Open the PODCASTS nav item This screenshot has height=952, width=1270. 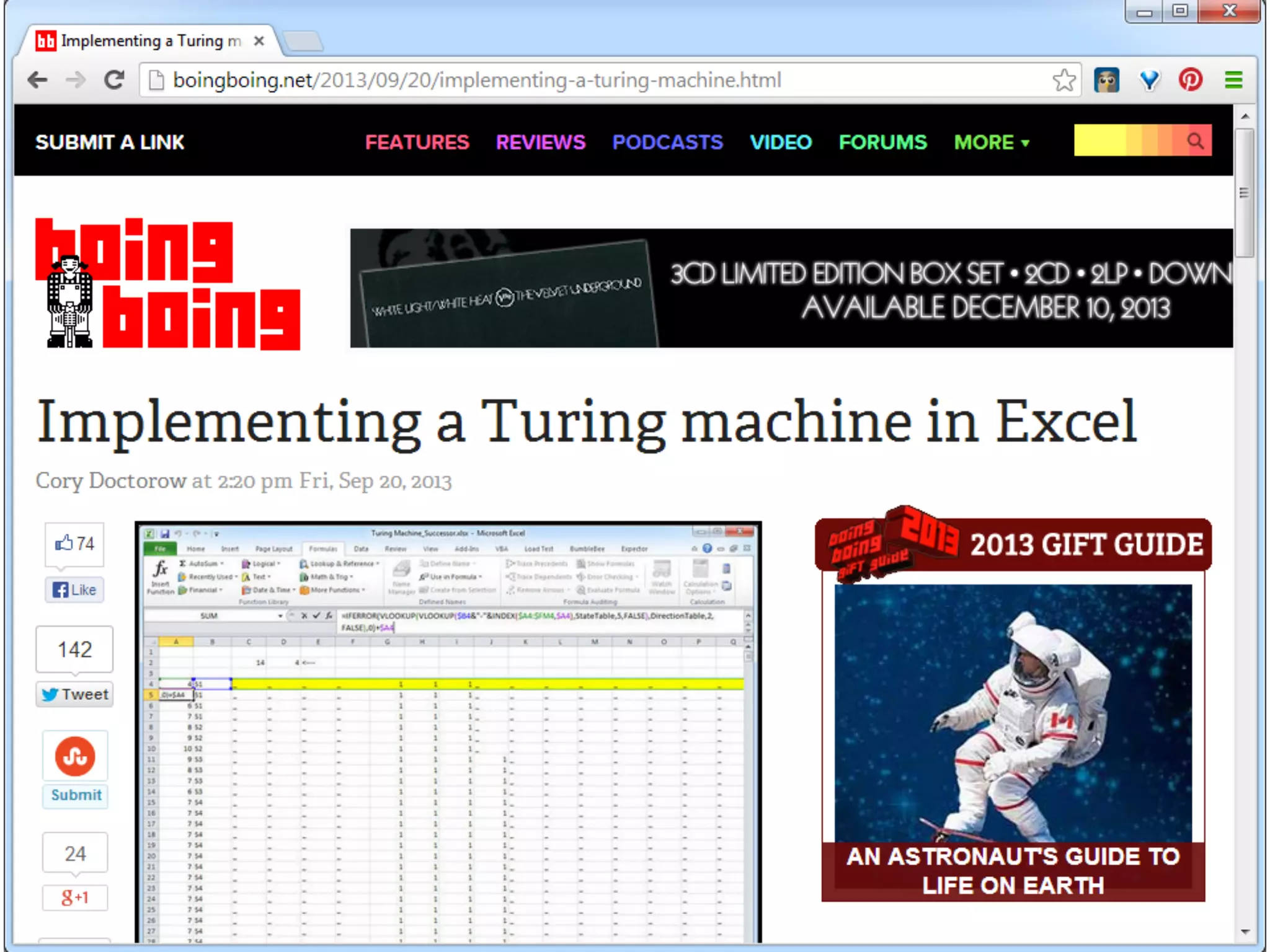pyautogui.click(x=667, y=143)
